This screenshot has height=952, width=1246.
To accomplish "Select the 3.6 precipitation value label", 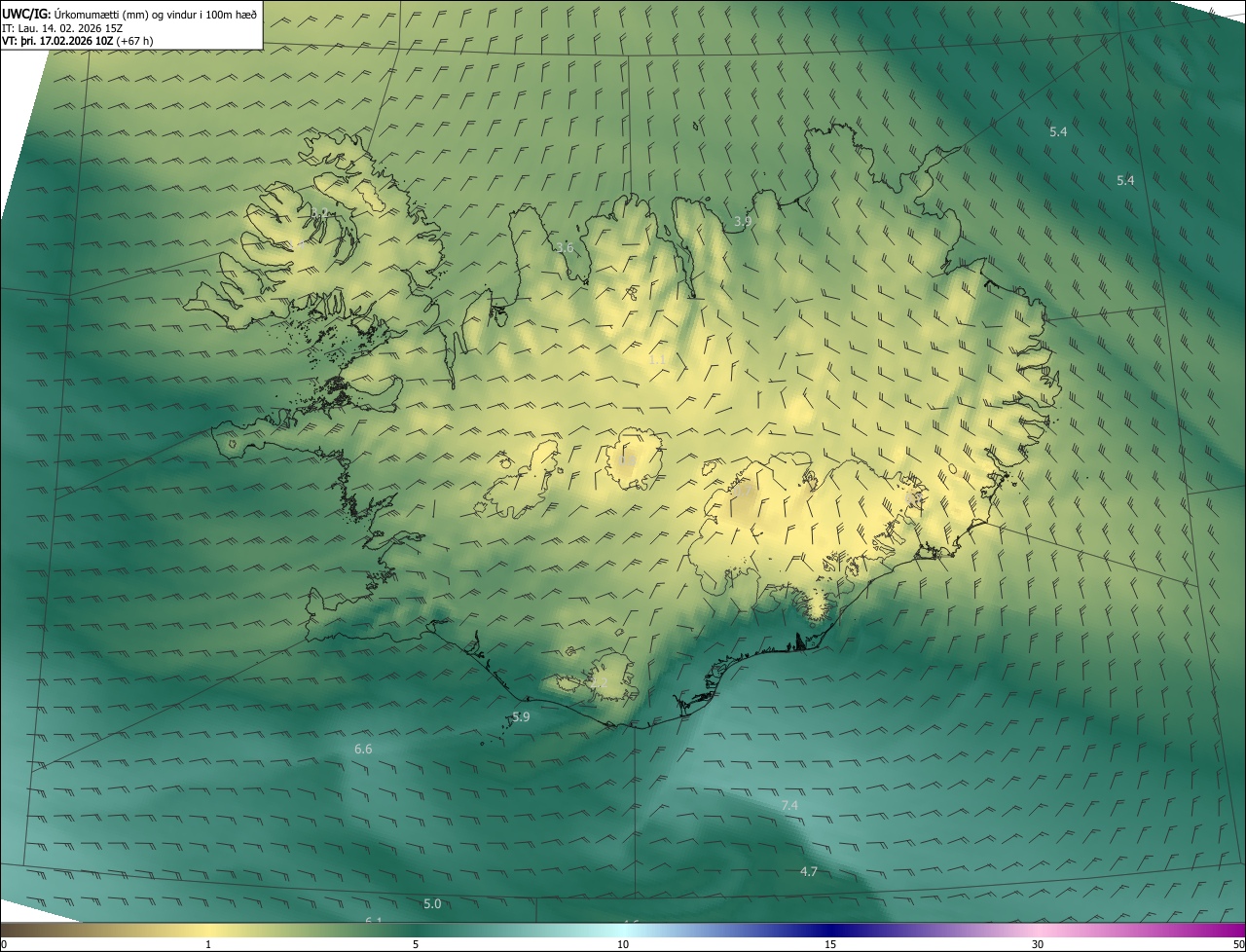I will pos(565,247).
